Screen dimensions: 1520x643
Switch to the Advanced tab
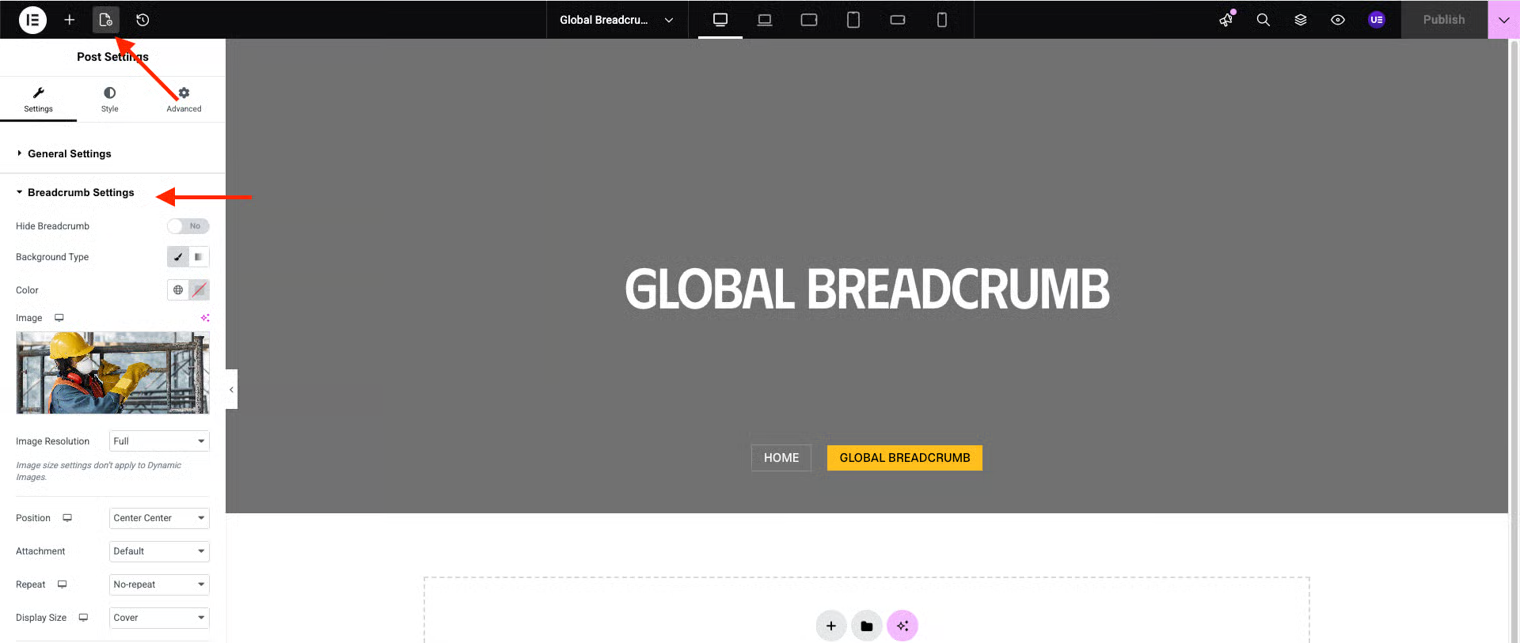184,99
